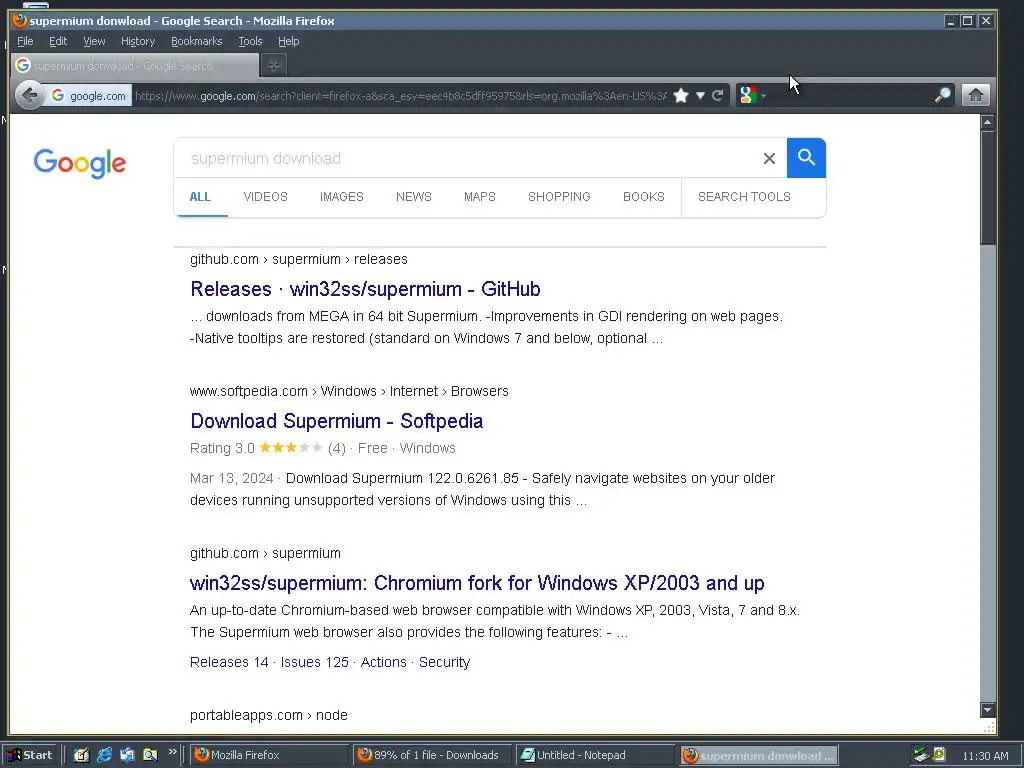The width and height of the screenshot is (1024, 768).
Task: Click the second system tray icon
Action: [939, 754]
